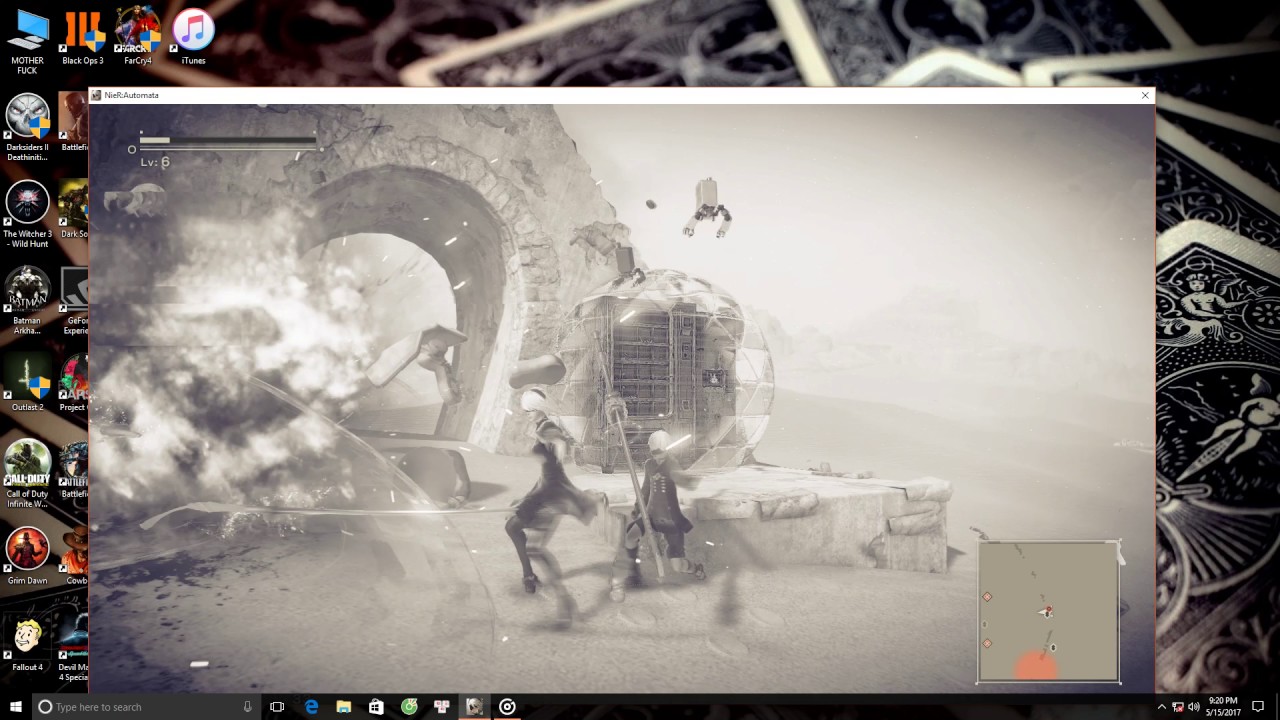Viewport: 1280px width, 720px height.
Task: Open the Devil May Cry 4 Special shortcut
Action: coord(74,647)
